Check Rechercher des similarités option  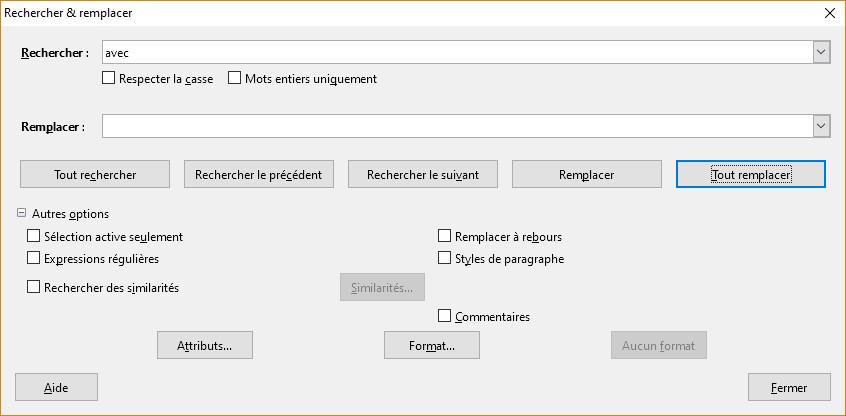point(34,287)
